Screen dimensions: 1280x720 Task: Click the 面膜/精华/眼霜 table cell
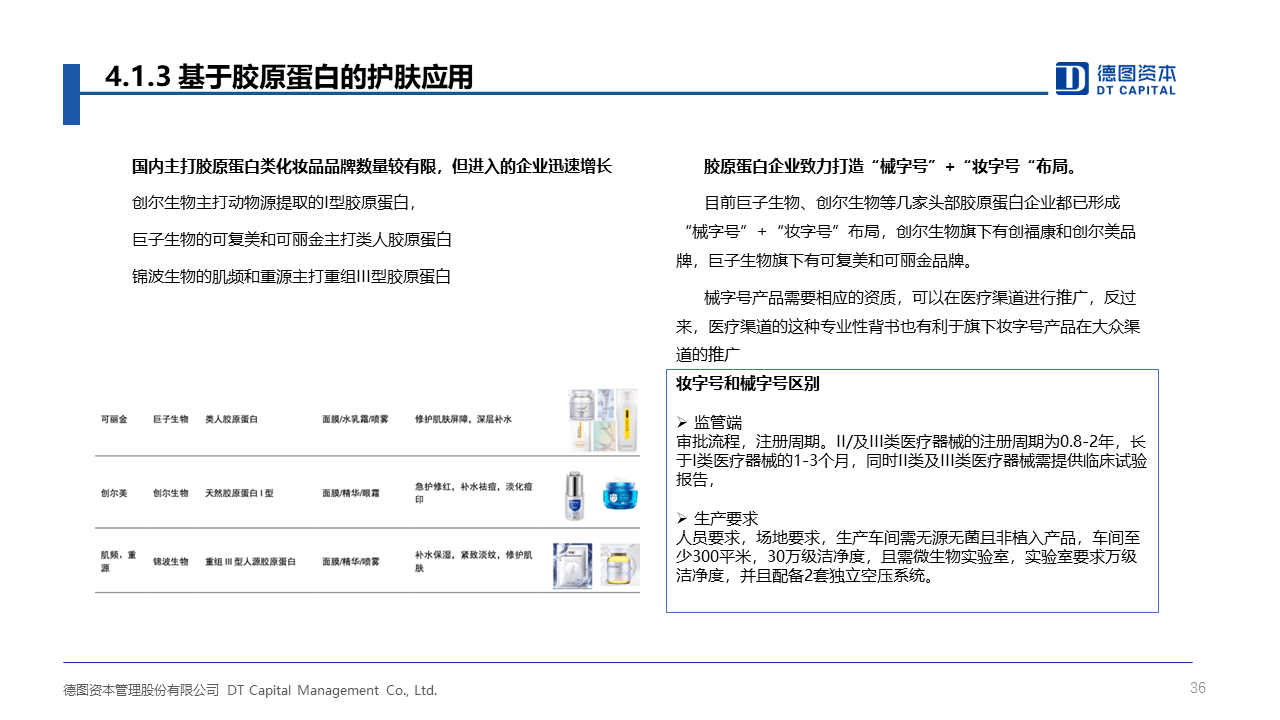click(351, 493)
